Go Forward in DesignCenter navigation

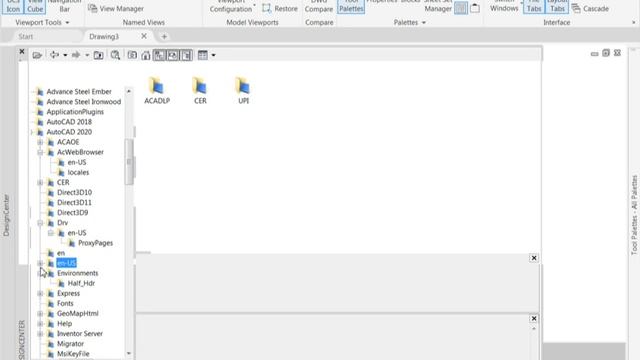[x=76, y=55]
